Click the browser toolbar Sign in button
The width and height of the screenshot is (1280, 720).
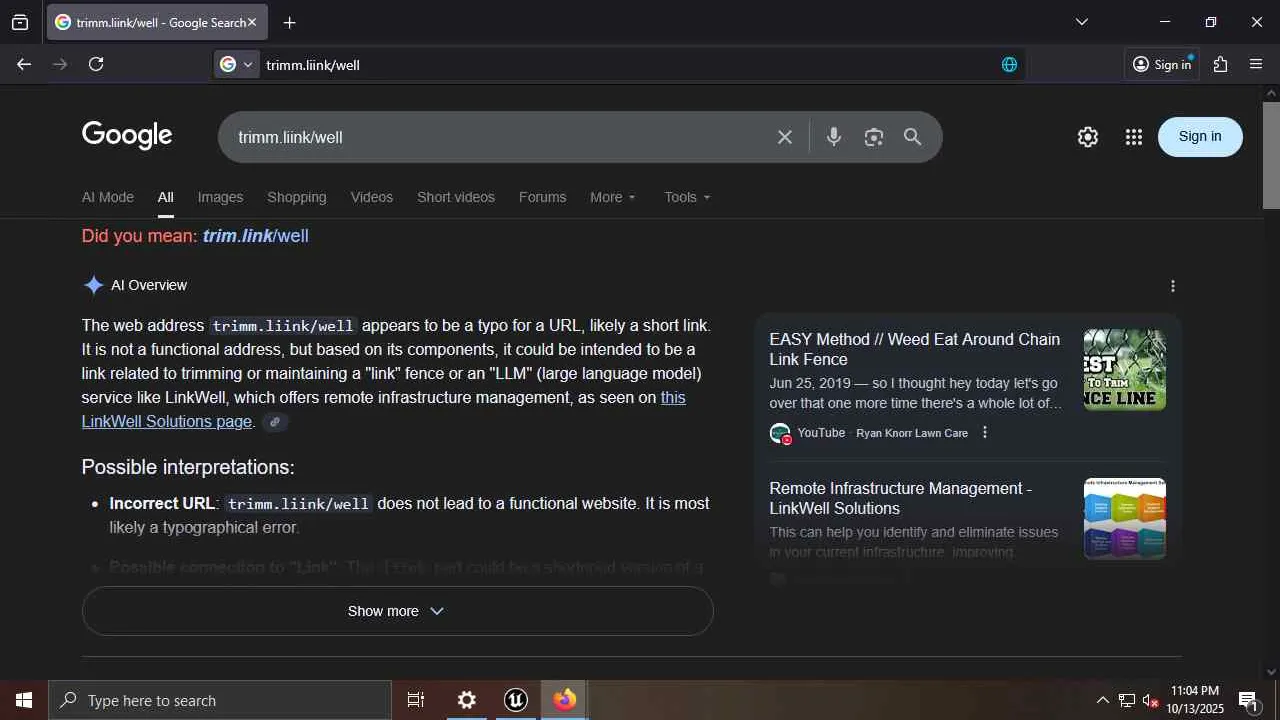[1162, 64]
